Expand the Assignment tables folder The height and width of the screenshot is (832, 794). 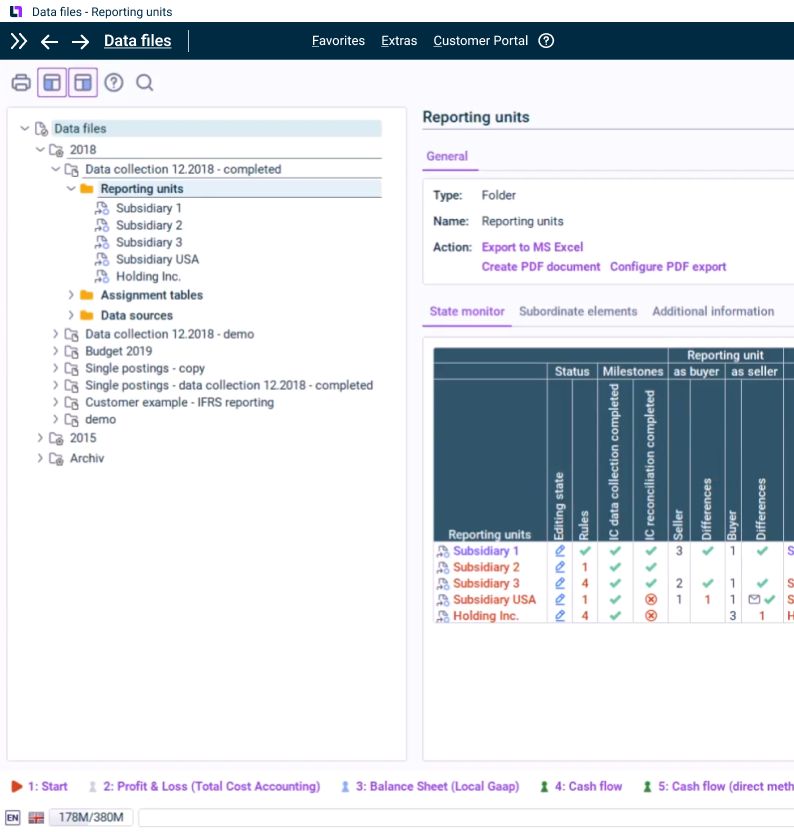[x=71, y=296]
